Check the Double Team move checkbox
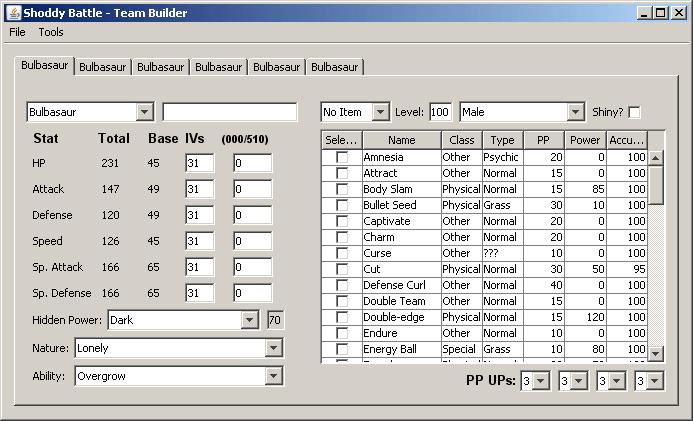This screenshot has width=693, height=421. click(342, 301)
